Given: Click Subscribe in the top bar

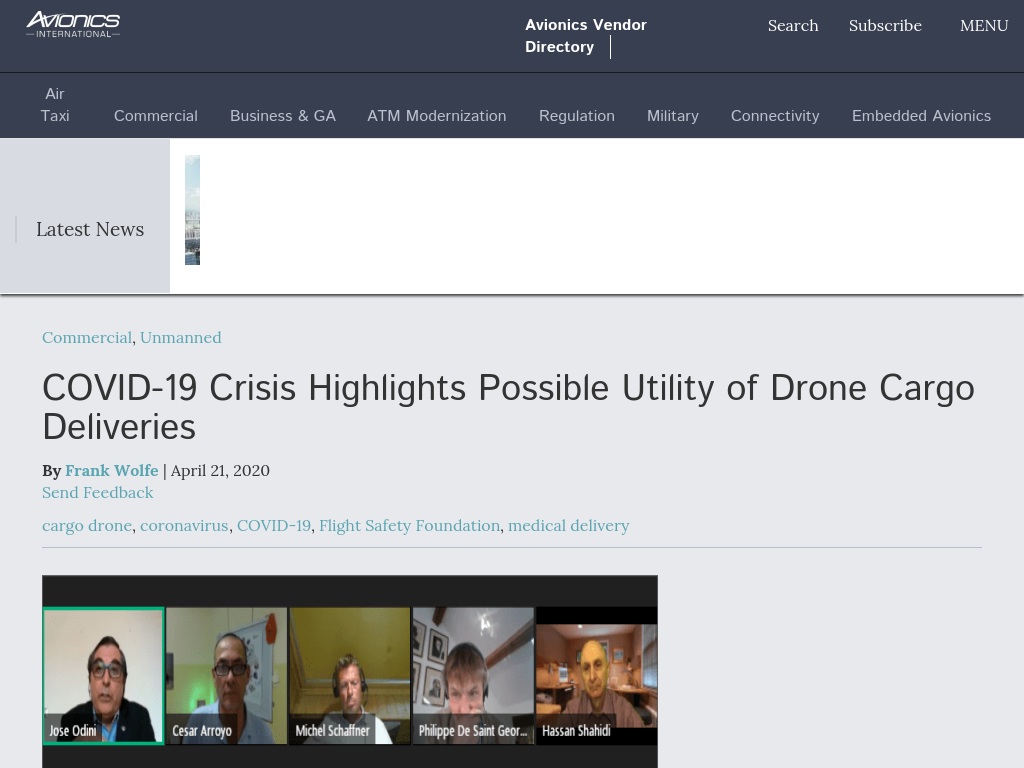Looking at the screenshot, I should [x=885, y=25].
